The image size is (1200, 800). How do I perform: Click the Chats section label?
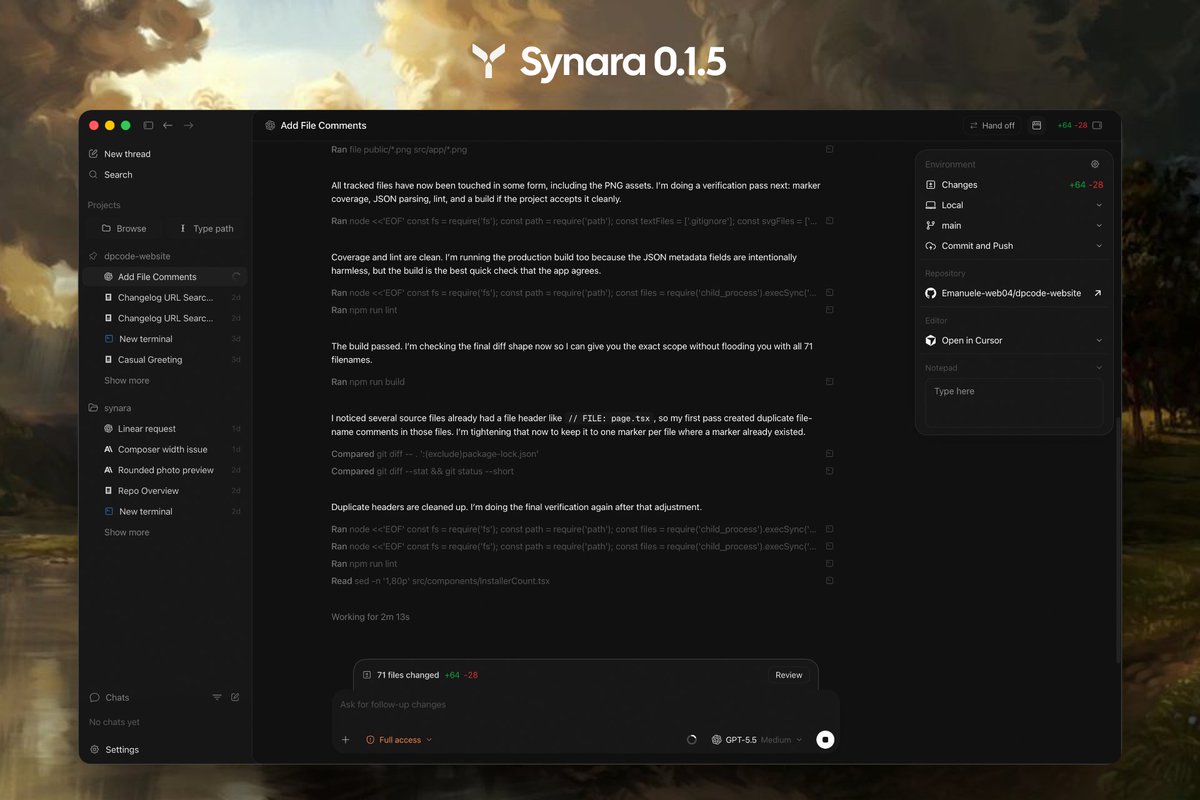pyautogui.click(x=117, y=697)
